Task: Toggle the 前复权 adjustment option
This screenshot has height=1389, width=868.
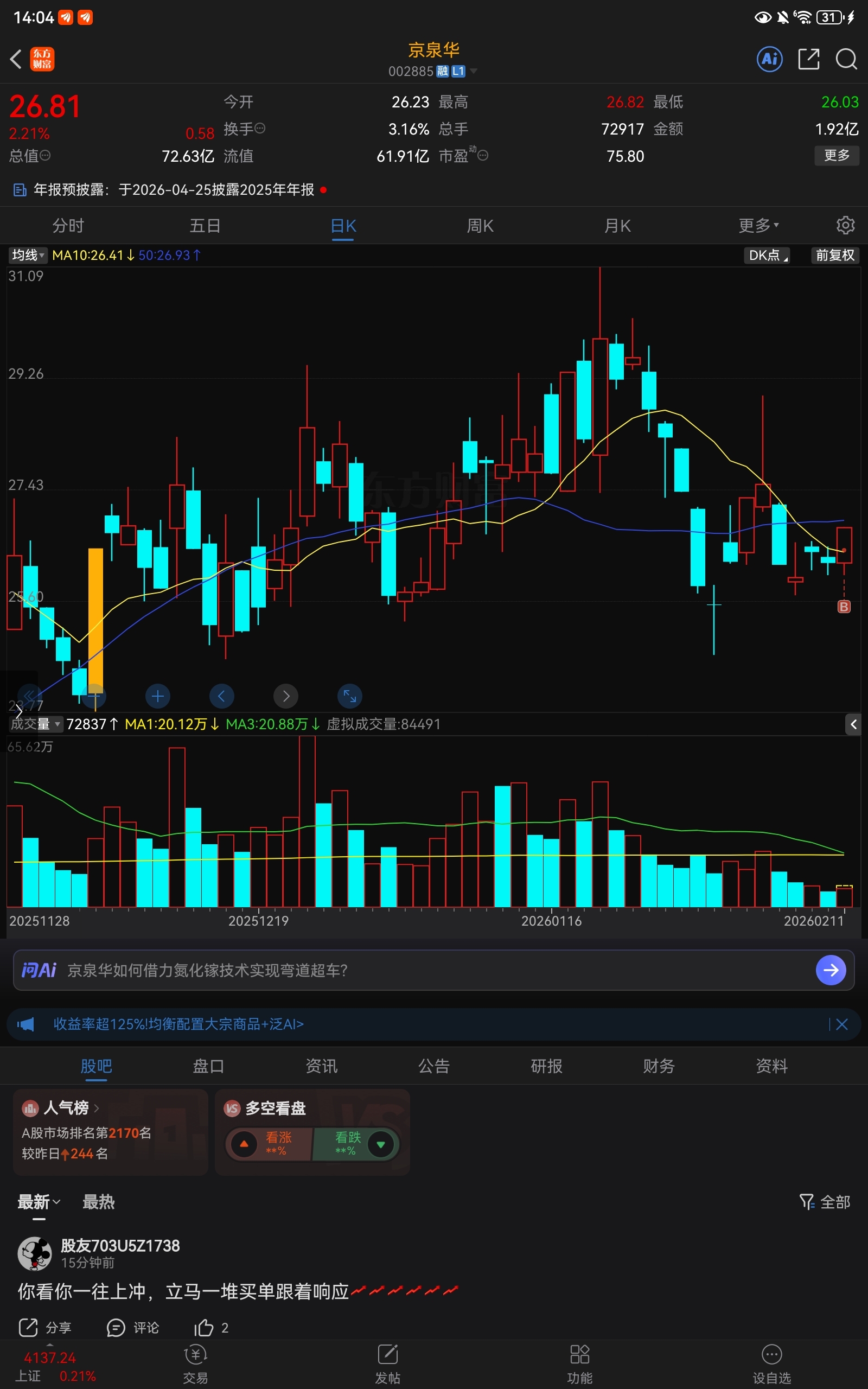Action: point(835,255)
